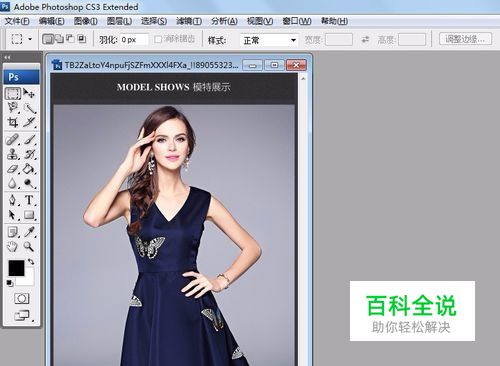Select the Slice tool
The width and height of the screenshot is (500, 366).
(29, 122)
